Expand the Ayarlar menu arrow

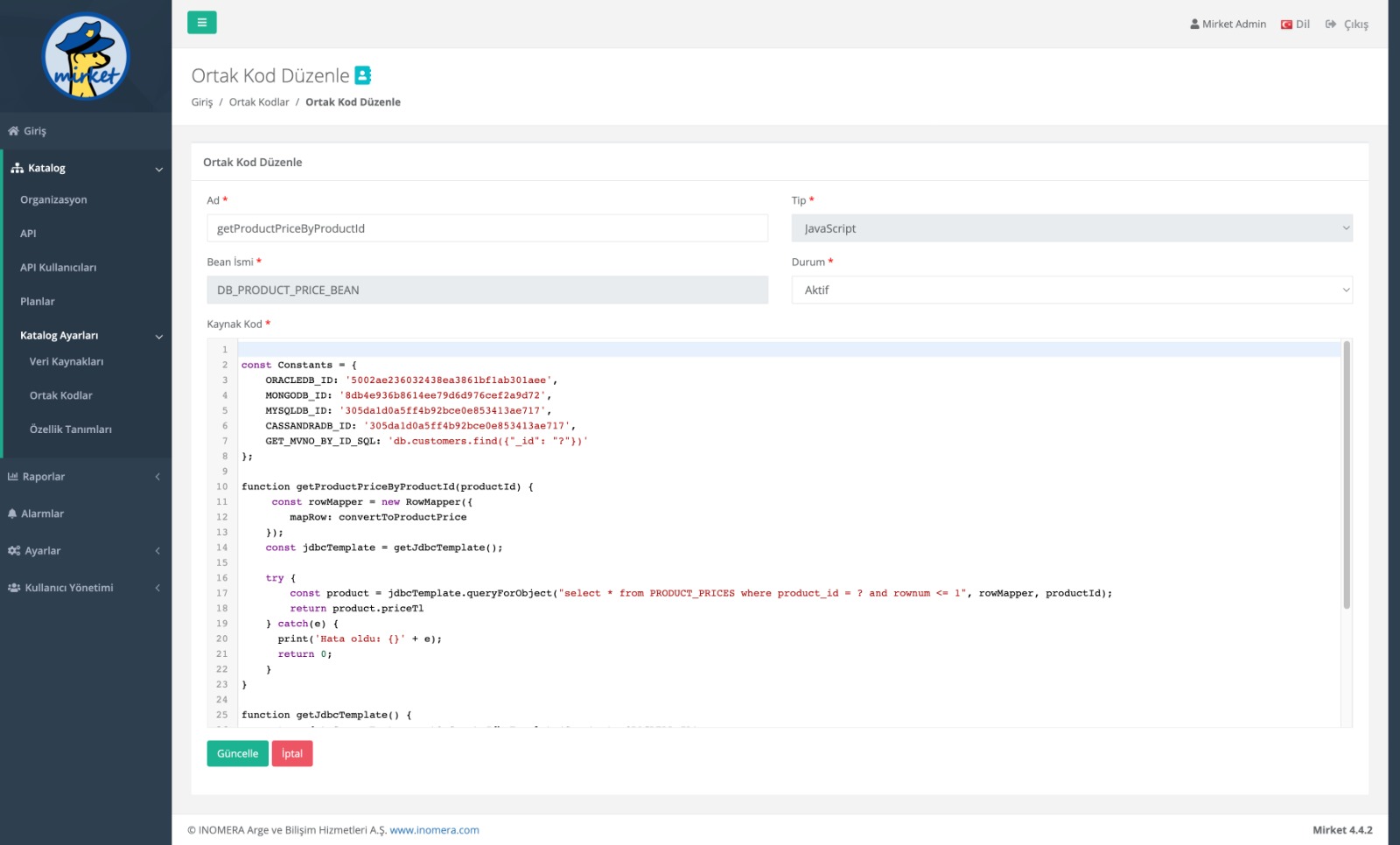pos(157,551)
